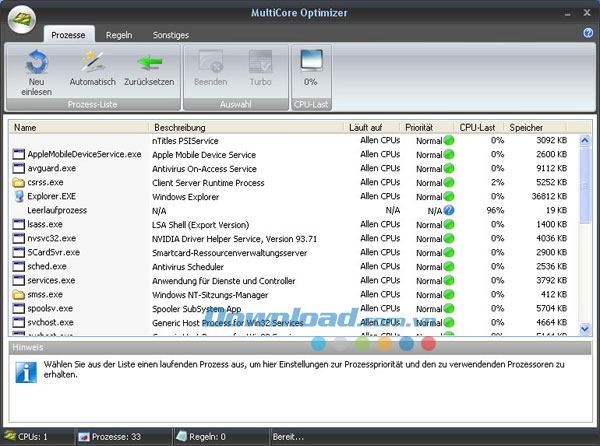
Task: Click the Läuft auf column header
Action: [x=370, y=128]
